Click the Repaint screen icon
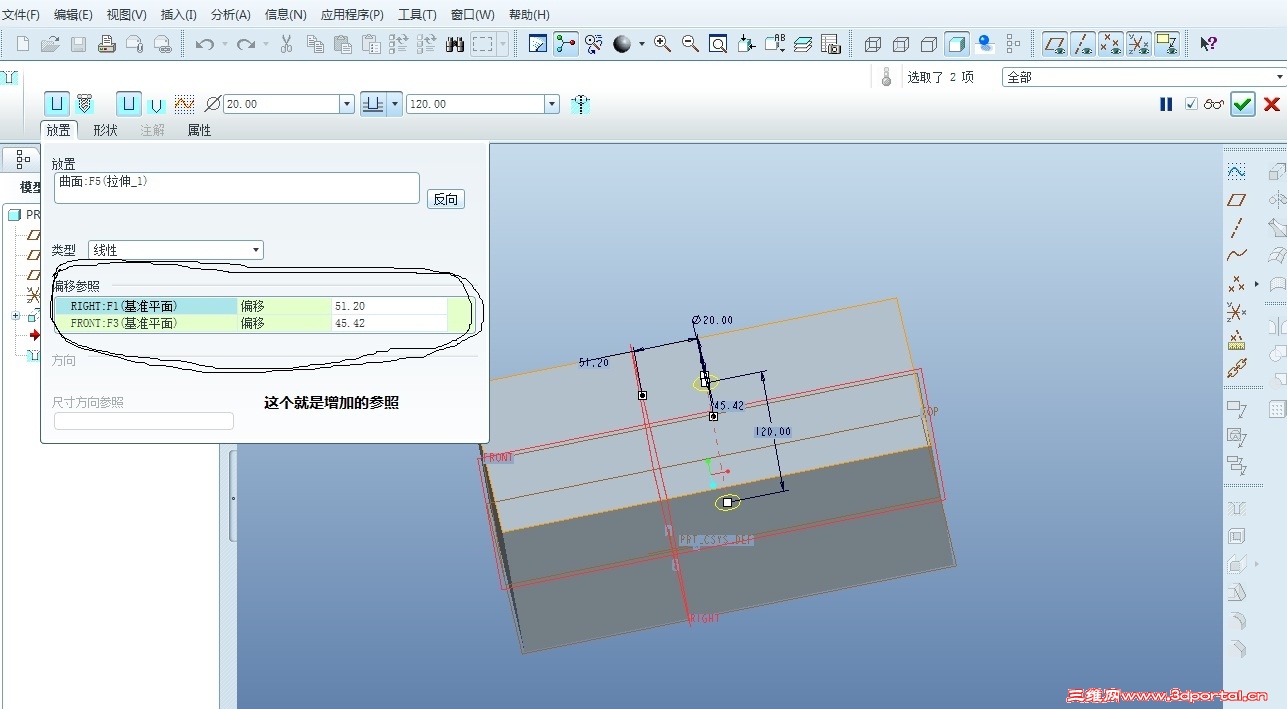 tap(538, 44)
